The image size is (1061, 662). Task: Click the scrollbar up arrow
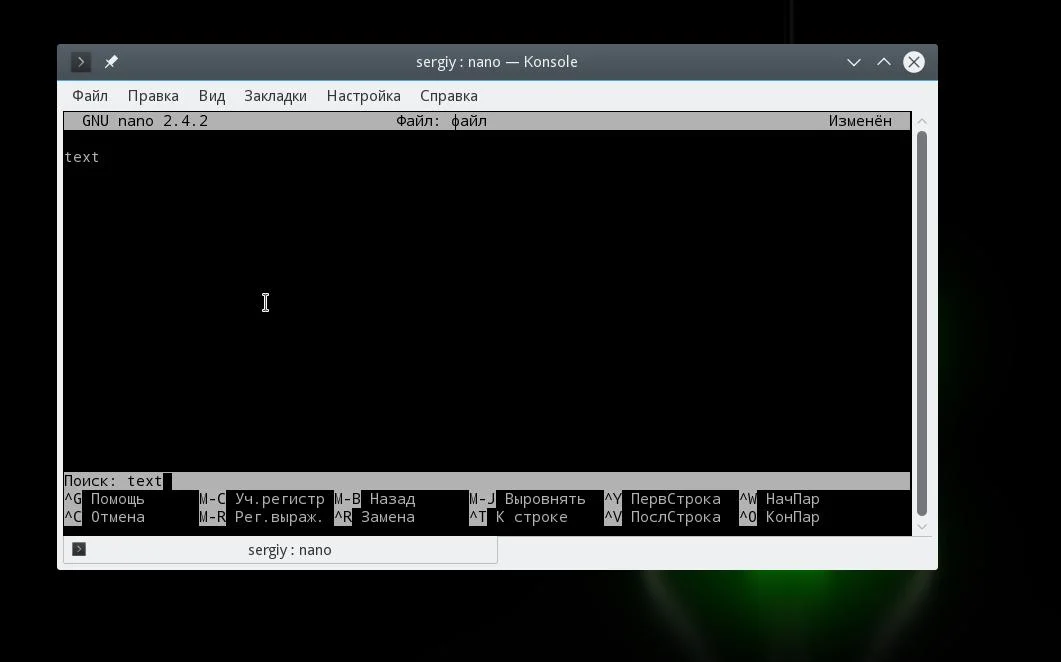[x=922, y=121]
